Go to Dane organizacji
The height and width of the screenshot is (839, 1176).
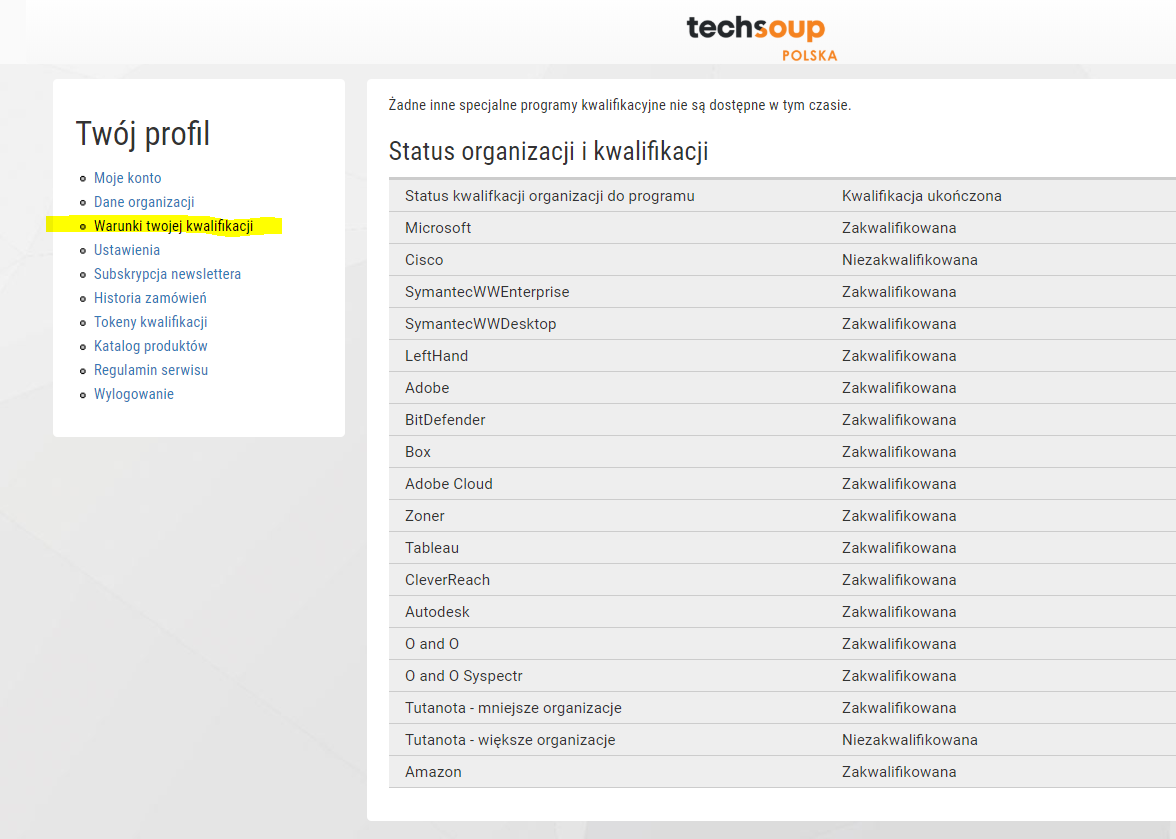click(144, 202)
